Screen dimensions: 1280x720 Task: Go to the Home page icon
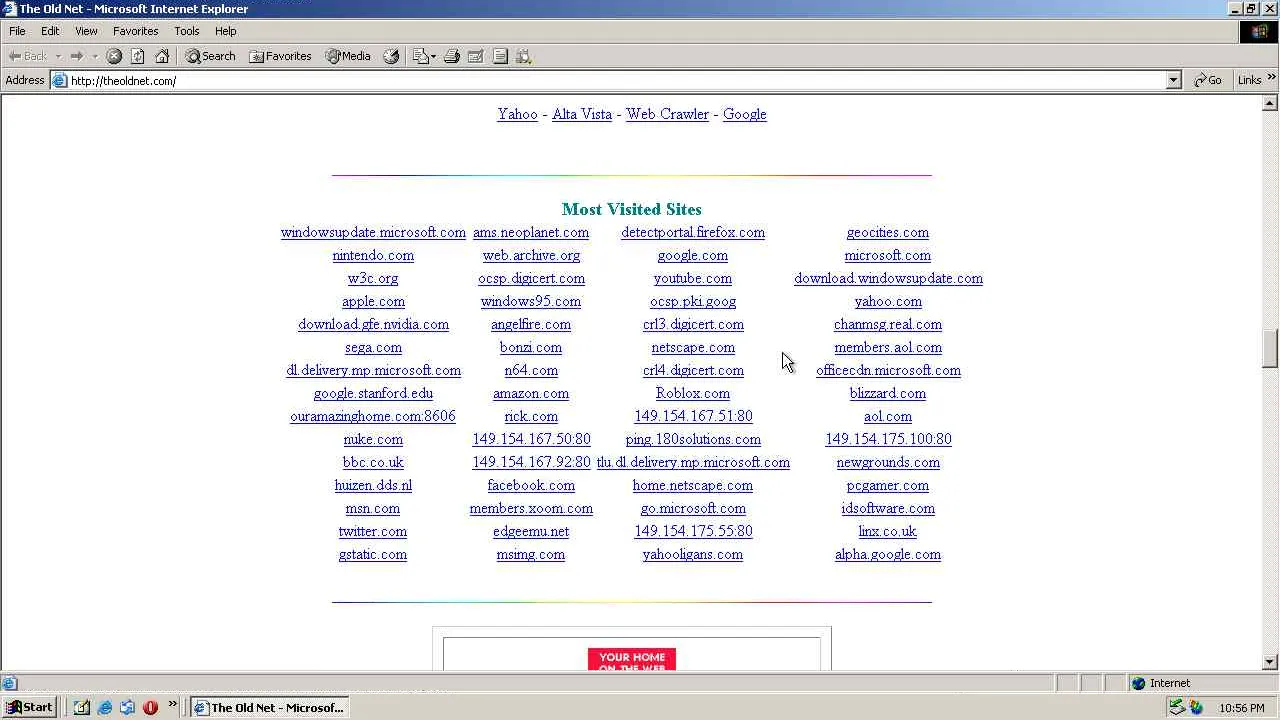click(x=162, y=56)
